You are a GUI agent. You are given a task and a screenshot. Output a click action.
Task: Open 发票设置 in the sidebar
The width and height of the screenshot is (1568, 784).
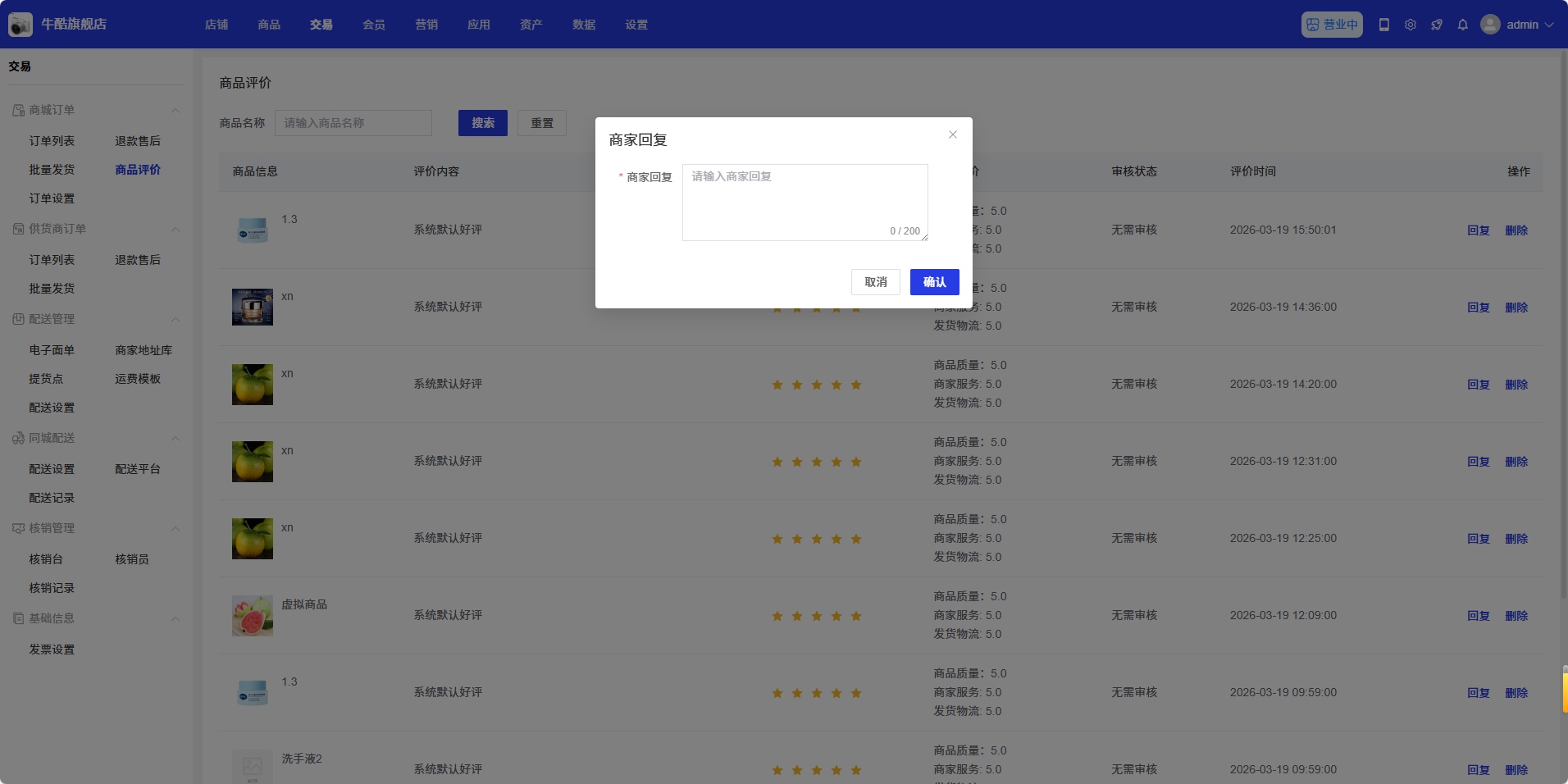(52, 650)
